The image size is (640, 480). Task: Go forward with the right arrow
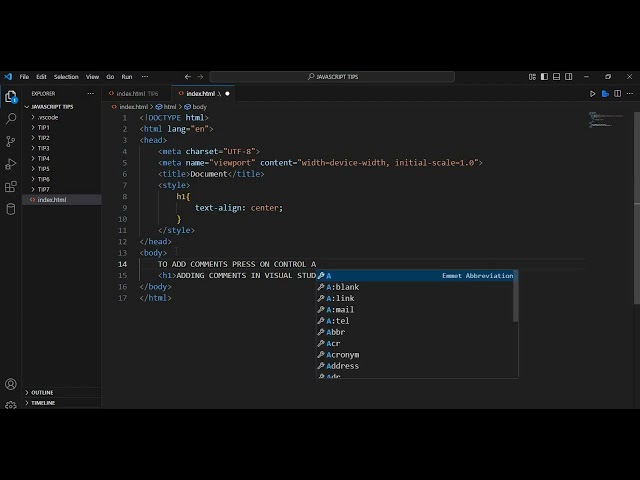(200, 77)
